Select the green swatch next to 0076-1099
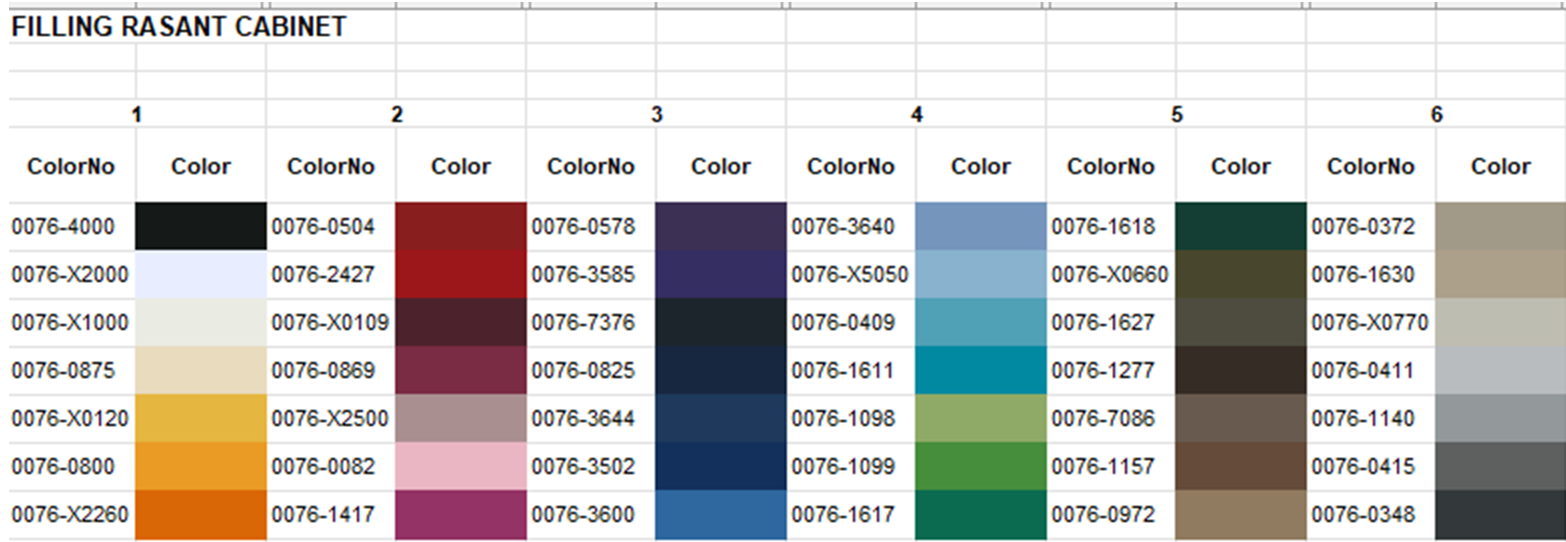 point(980,466)
